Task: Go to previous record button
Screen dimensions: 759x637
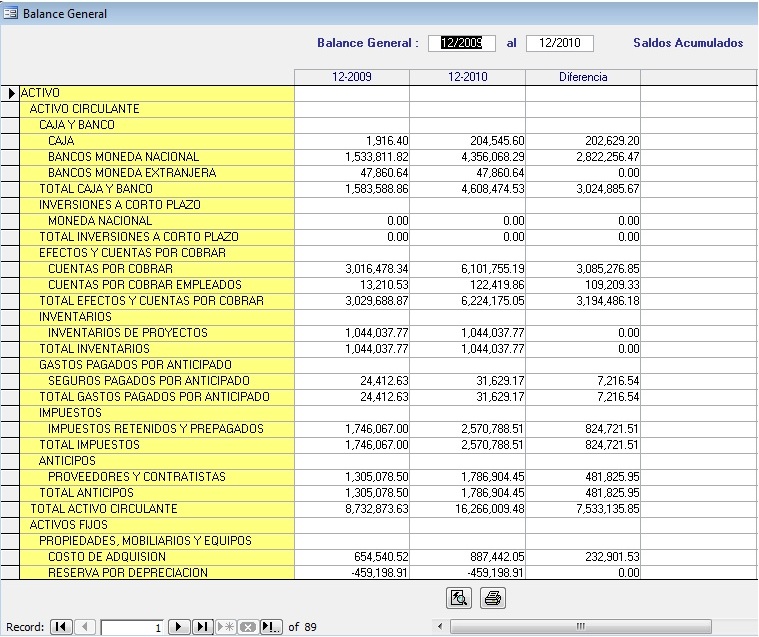Action: (85, 627)
